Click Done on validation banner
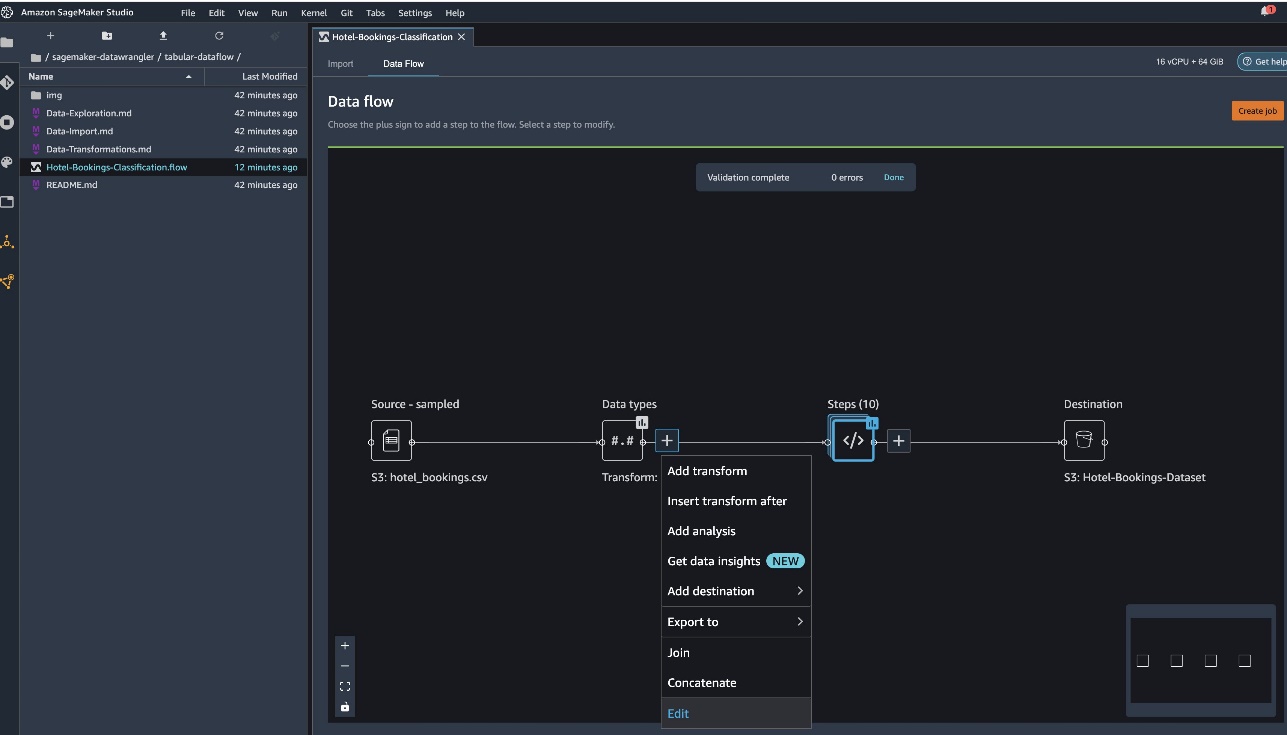The width and height of the screenshot is (1287, 735). click(x=893, y=178)
